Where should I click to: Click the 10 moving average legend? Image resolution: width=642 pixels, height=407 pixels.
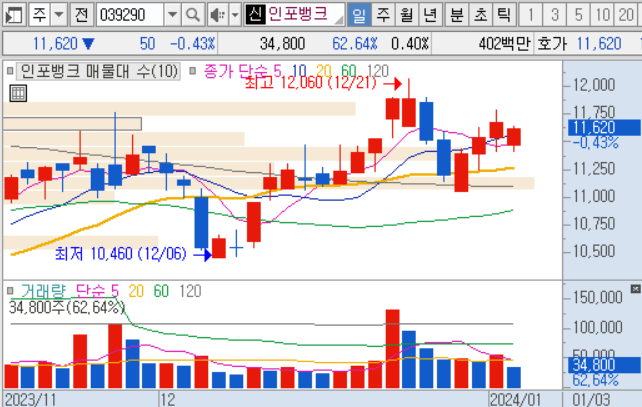pyautogui.click(x=299, y=71)
